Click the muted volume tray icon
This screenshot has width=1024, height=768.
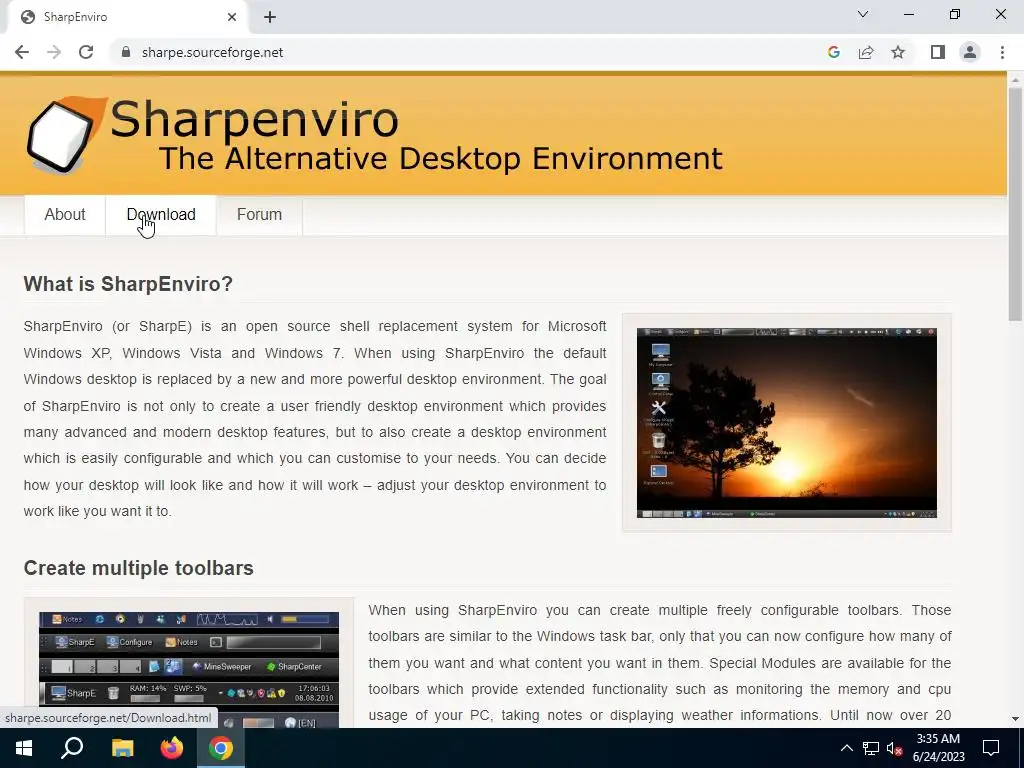coord(895,748)
